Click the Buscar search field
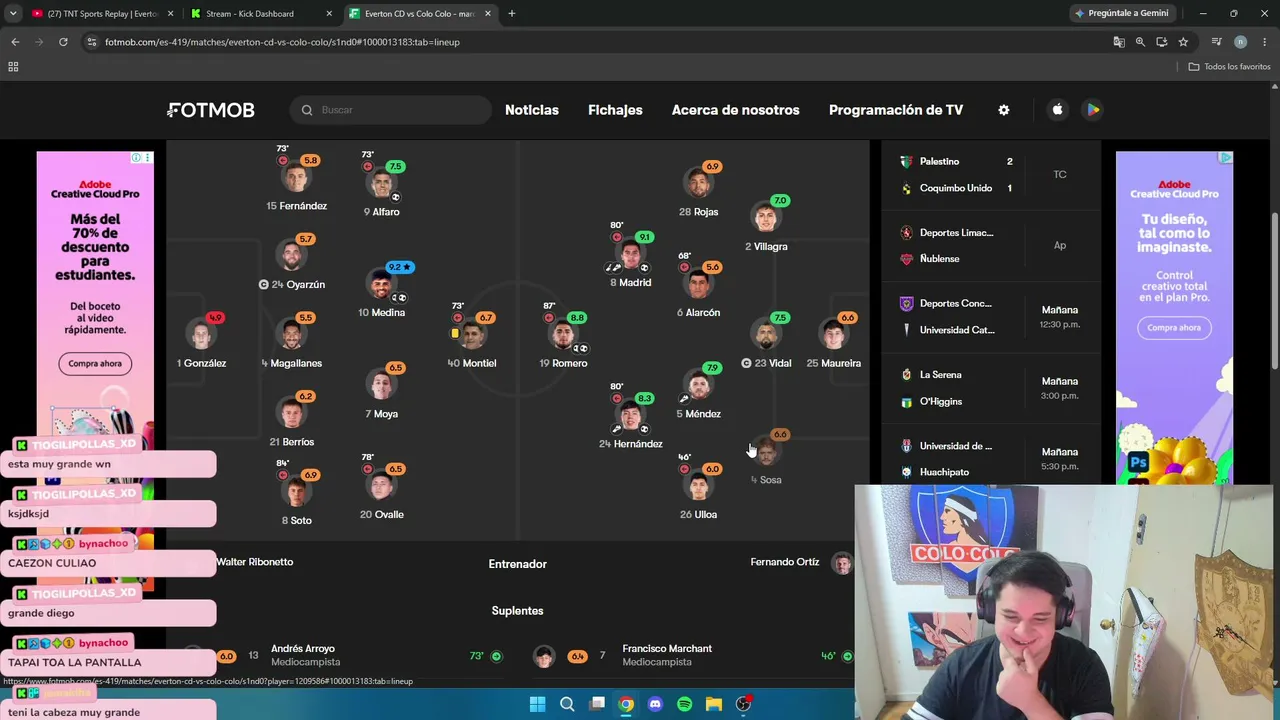 [391, 110]
